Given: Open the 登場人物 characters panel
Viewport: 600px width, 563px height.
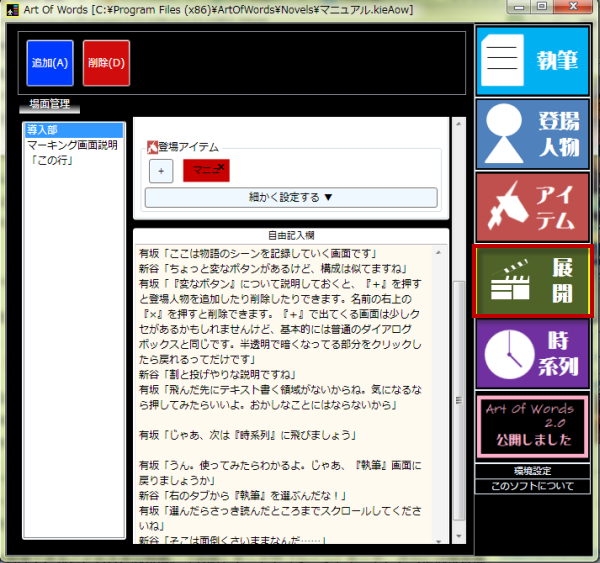Looking at the screenshot, I should click(532, 133).
